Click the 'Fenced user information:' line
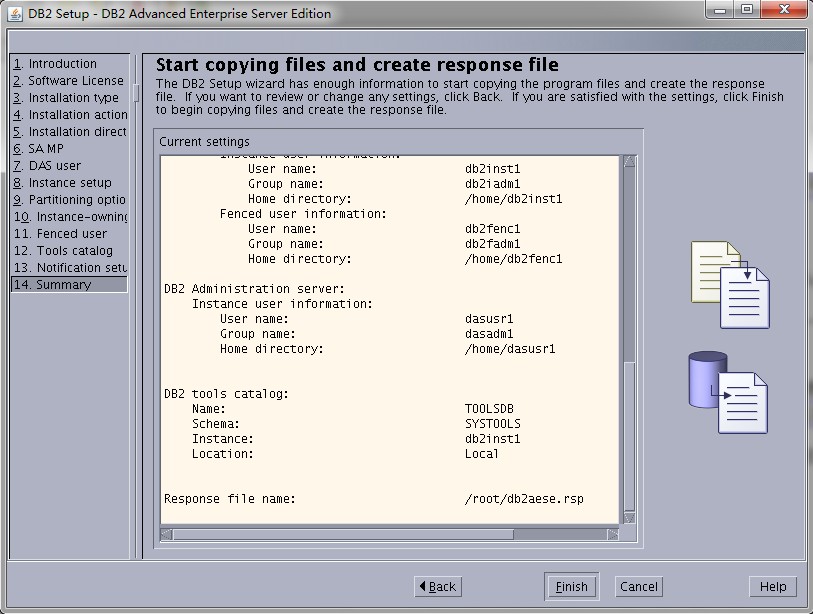The width and height of the screenshot is (813, 614). tap(303, 214)
